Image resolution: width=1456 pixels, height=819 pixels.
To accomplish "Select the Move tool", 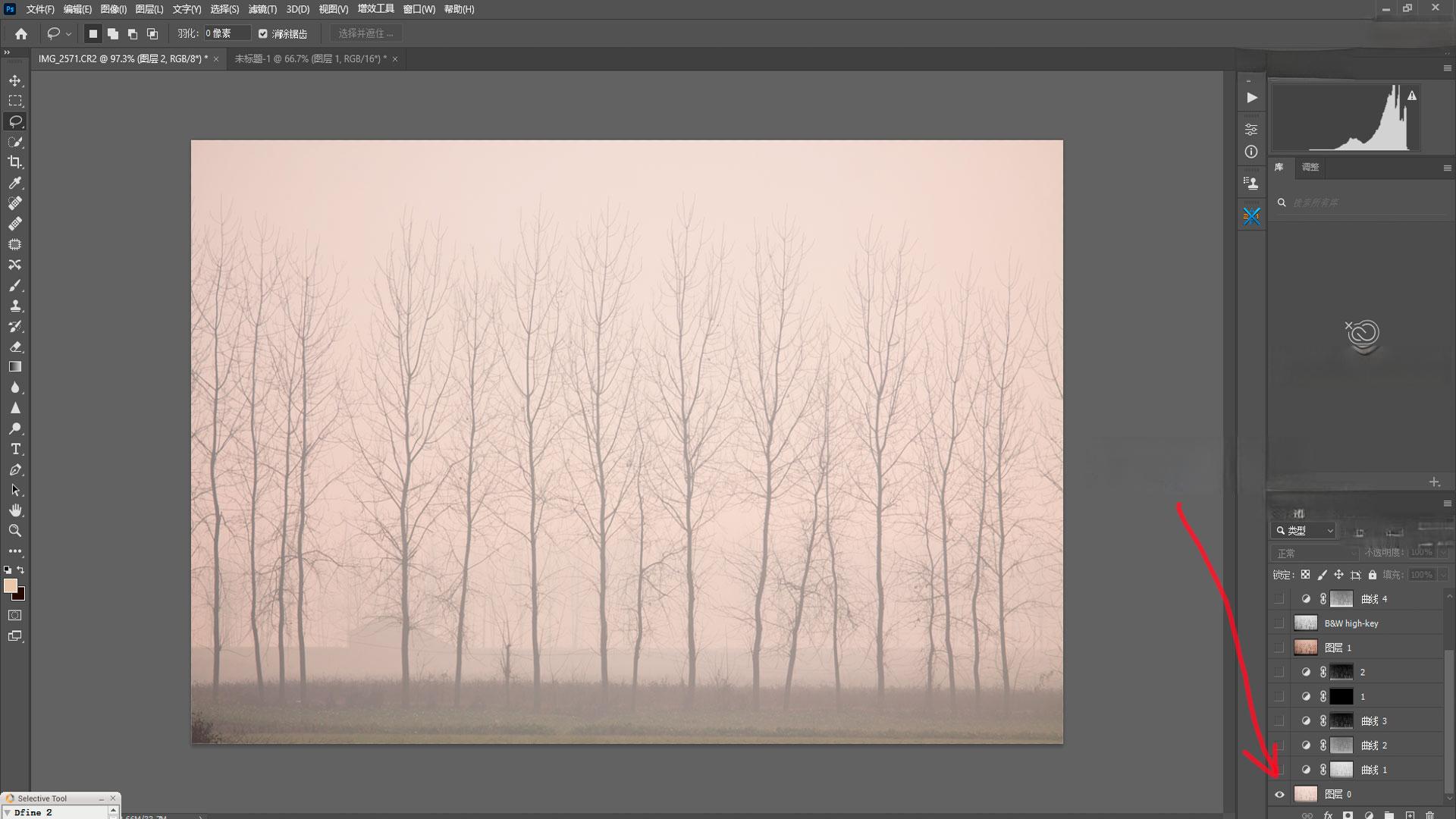I will point(15,80).
